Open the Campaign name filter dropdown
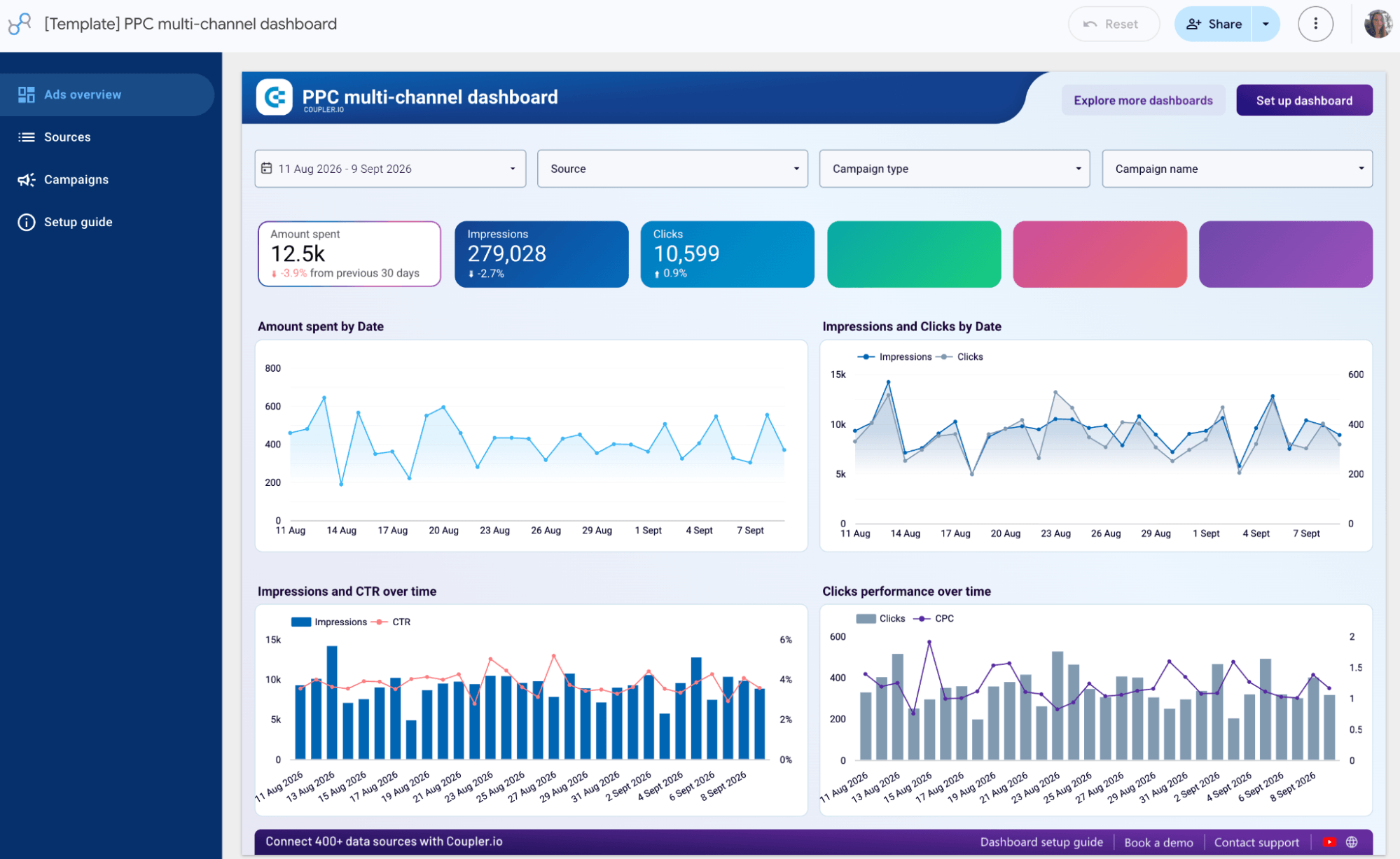Image resolution: width=1400 pixels, height=859 pixels. tap(1237, 169)
